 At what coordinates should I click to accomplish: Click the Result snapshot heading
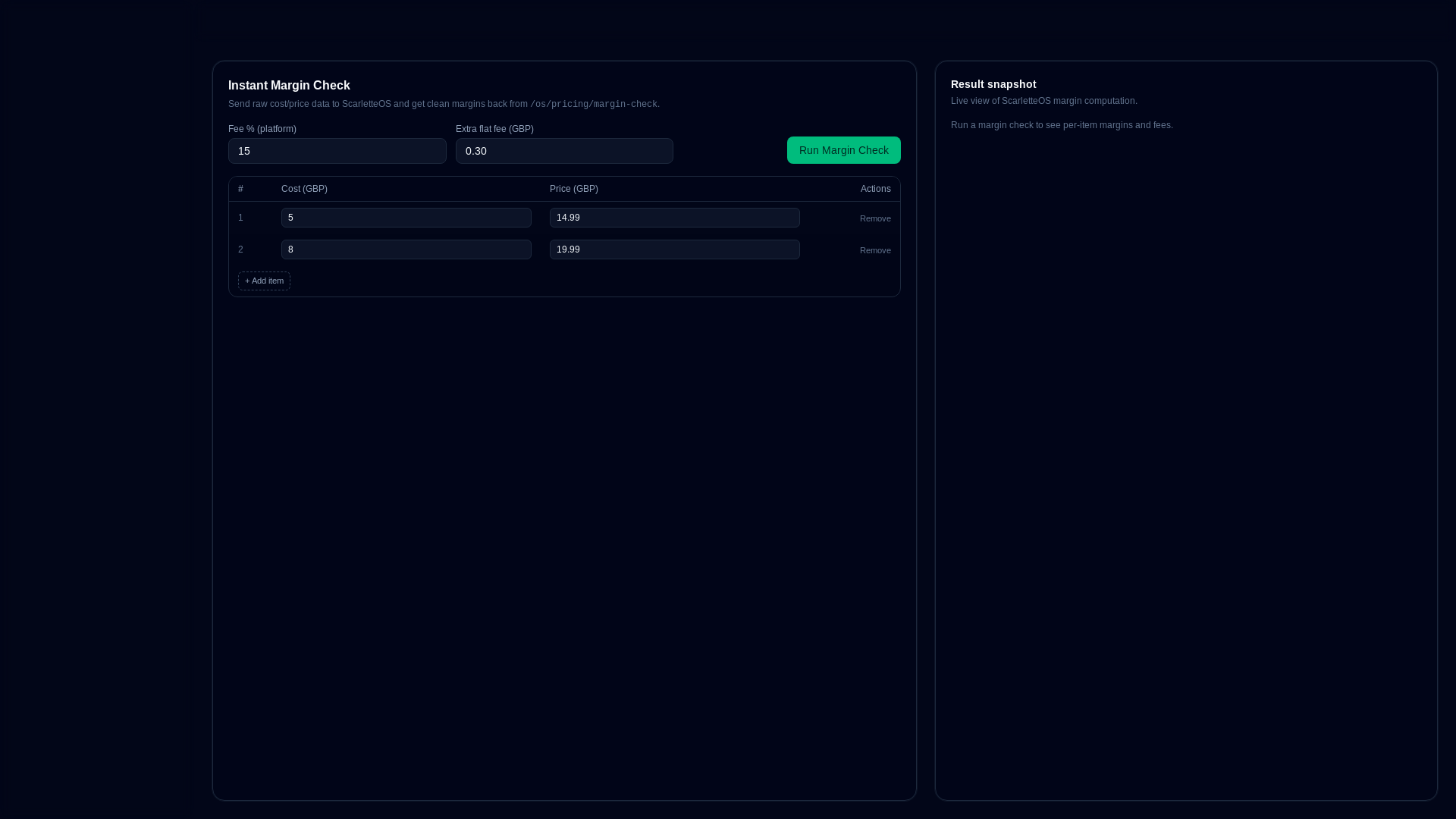pos(993,84)
